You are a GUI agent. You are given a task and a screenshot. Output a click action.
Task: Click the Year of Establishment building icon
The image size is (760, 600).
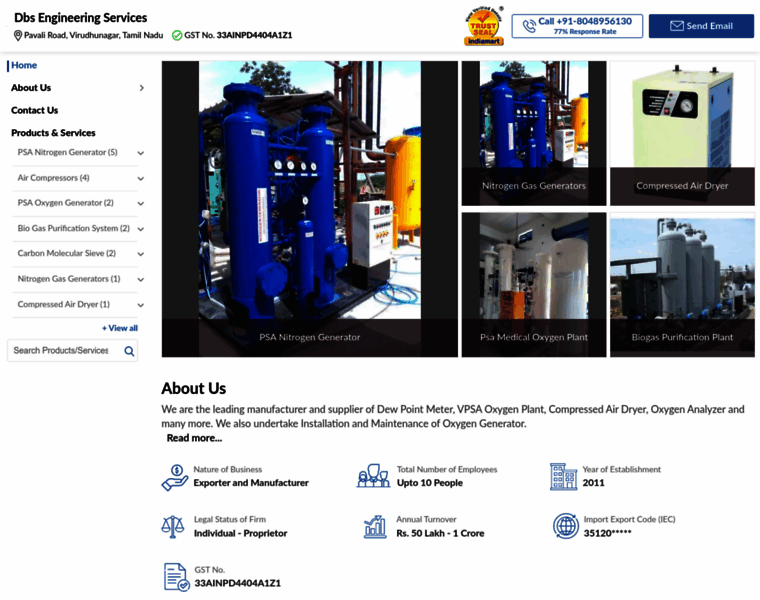coord(563,476)
